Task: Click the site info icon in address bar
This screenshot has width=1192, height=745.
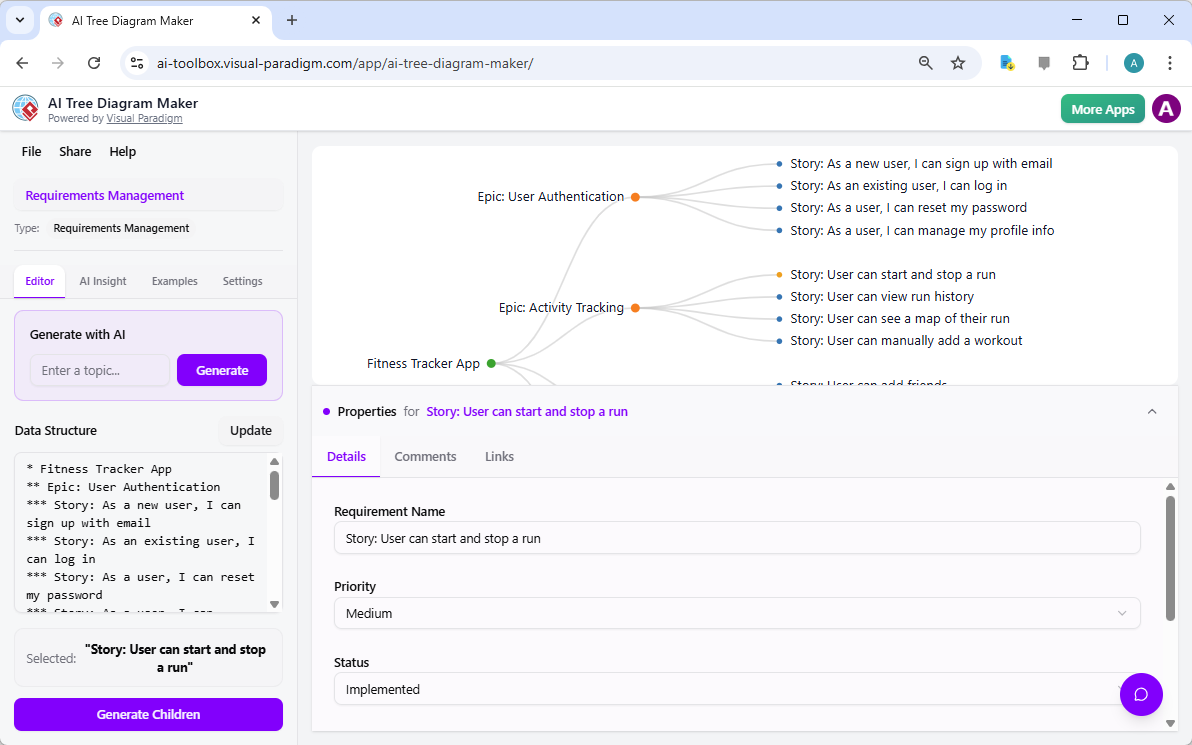Action: click(136, 62)
